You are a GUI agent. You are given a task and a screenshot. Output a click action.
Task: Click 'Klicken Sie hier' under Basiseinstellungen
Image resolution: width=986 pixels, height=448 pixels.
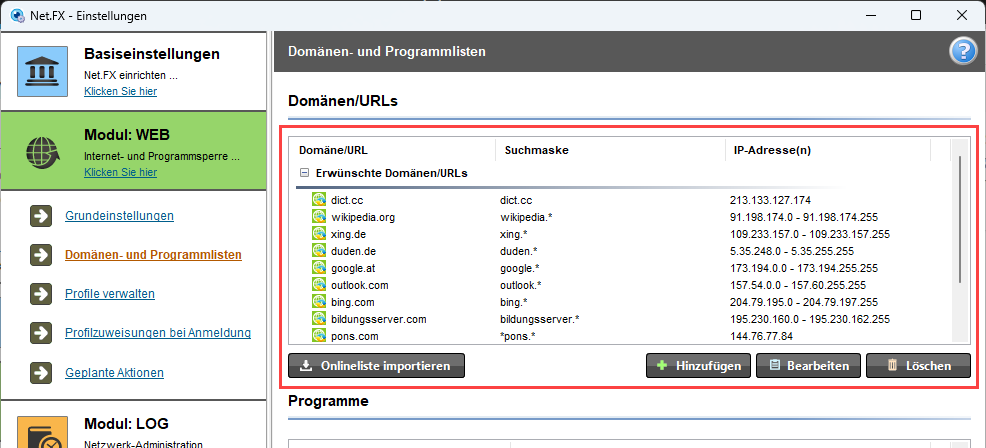[x=121, y=91]
